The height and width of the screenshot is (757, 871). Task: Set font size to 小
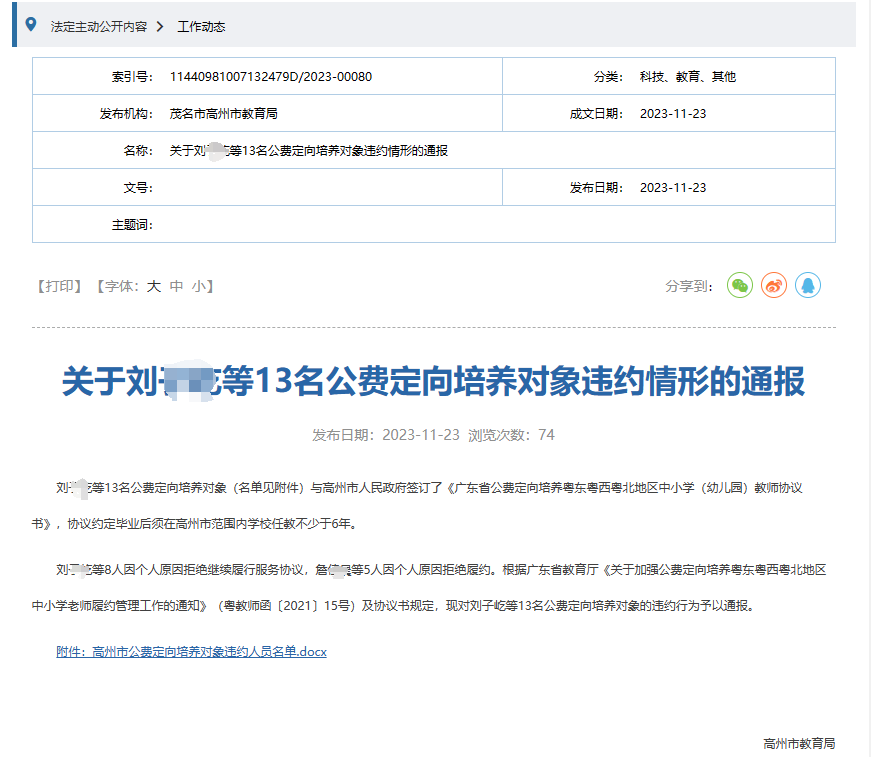(x=198, y=286)
